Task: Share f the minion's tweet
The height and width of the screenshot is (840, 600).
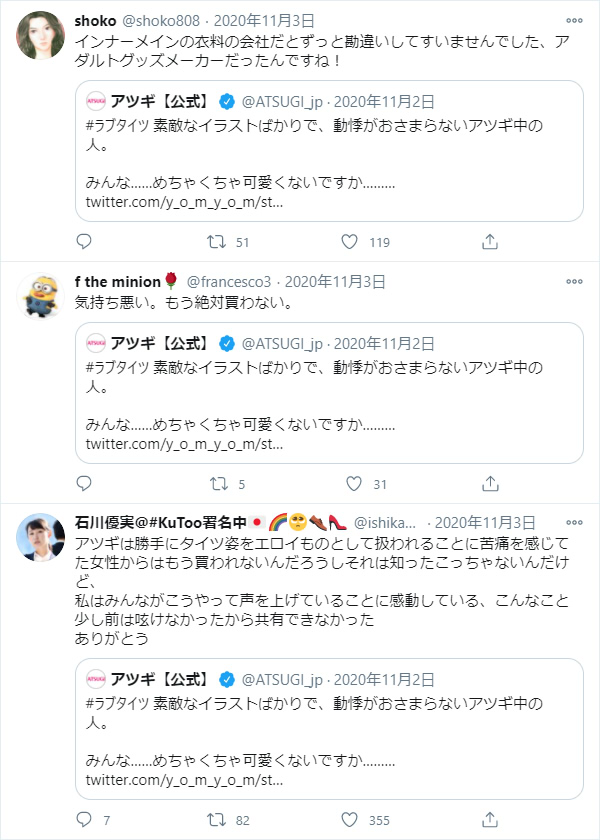Action: [x=490, y=484]
